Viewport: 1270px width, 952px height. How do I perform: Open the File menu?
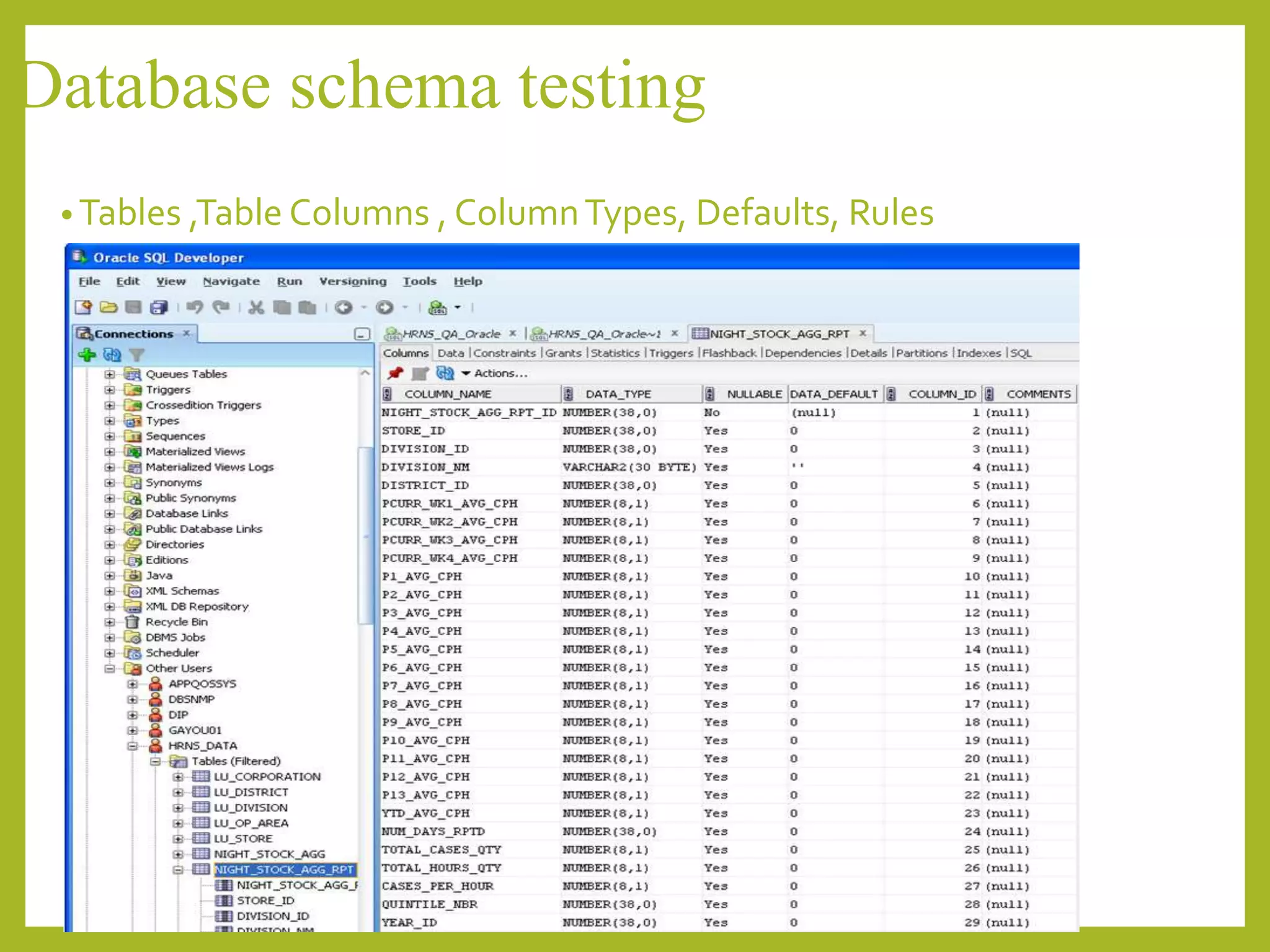point(89,281)
